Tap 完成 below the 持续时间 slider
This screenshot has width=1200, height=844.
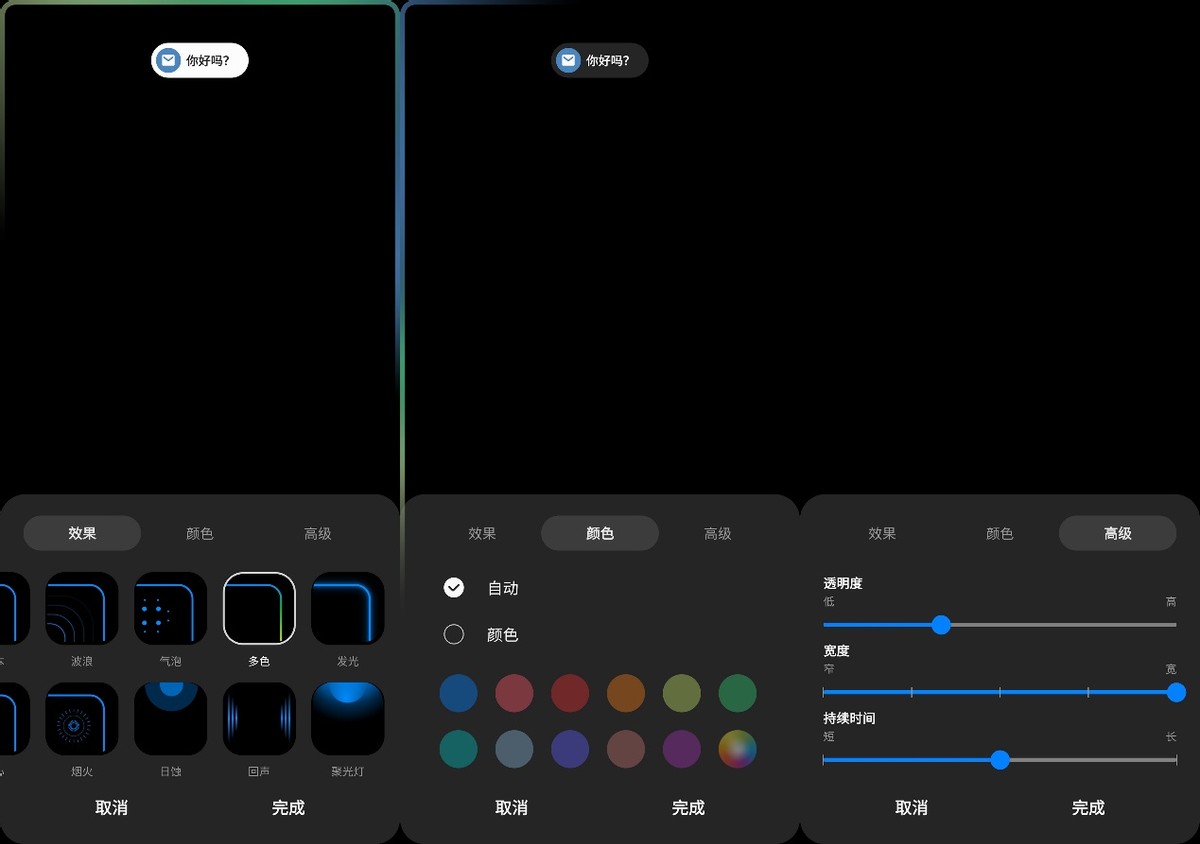[x=1088, y=807]
